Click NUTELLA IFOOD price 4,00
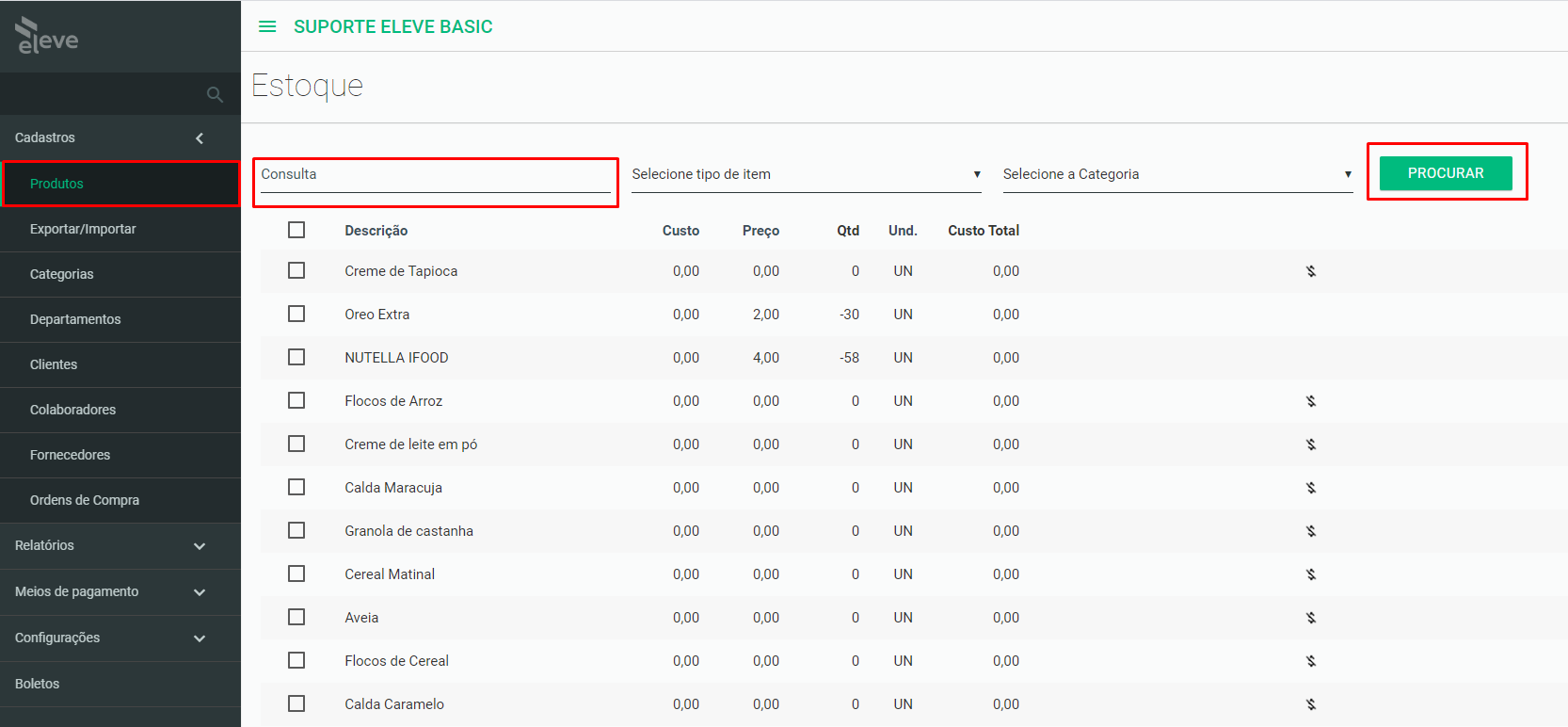The image size is (1568, 727). [x=766, y=358]
